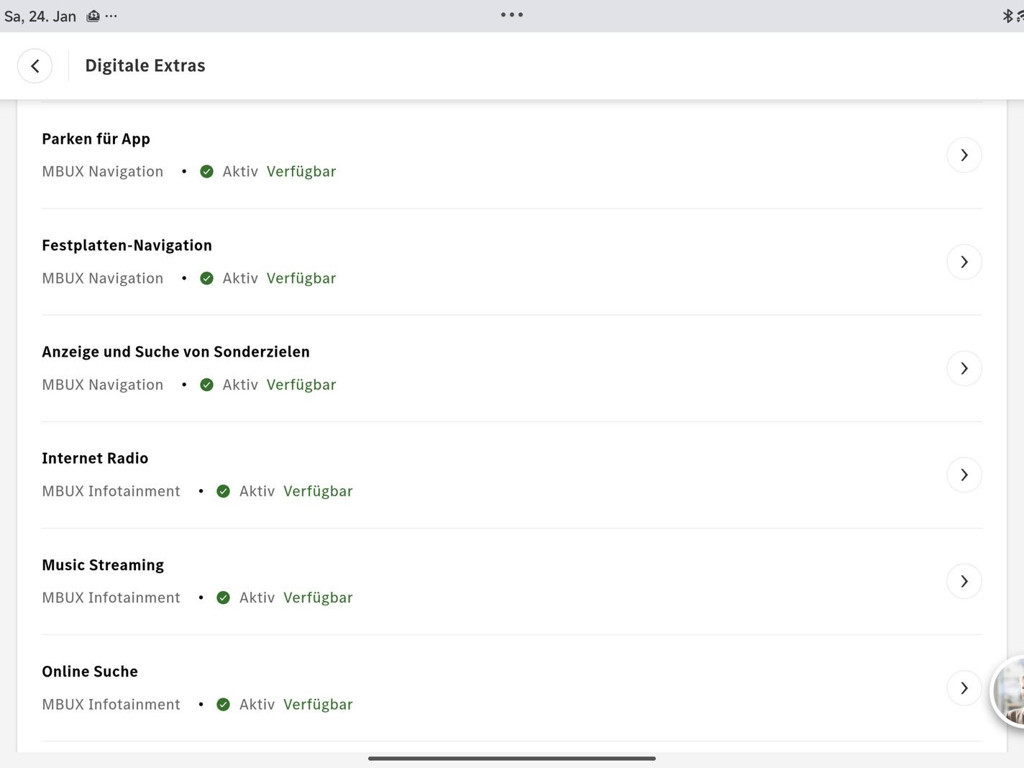
Task: Expand Internet Radio details via chevron
Action: [964, 475]
